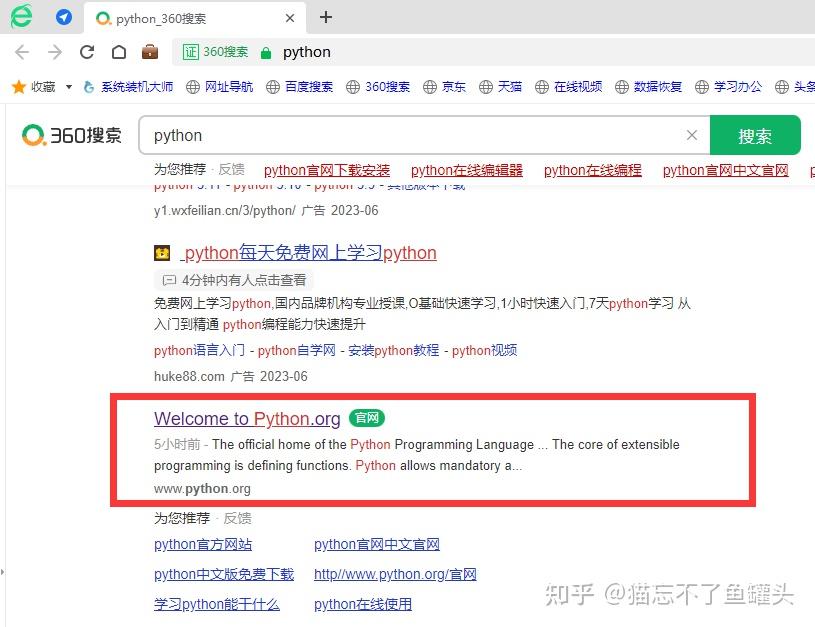Click the green 官网 badge
The width and height of the screenshot is (815, 627).
[366, 417]
